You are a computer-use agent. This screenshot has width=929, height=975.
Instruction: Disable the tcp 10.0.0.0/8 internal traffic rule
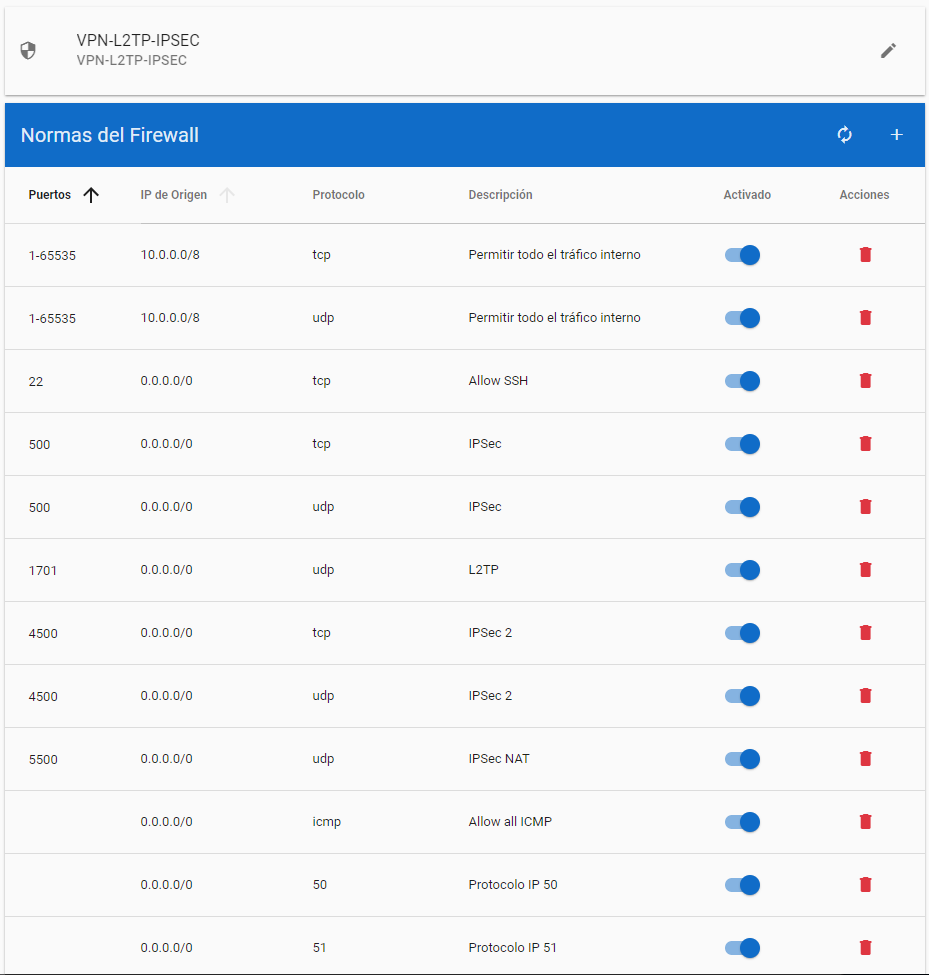tap(743, 255)
